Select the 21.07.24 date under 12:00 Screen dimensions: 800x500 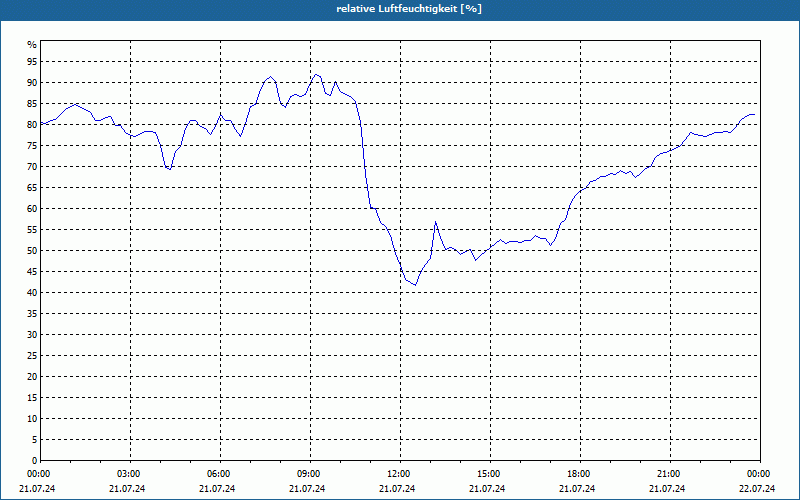tap(397, 489)
